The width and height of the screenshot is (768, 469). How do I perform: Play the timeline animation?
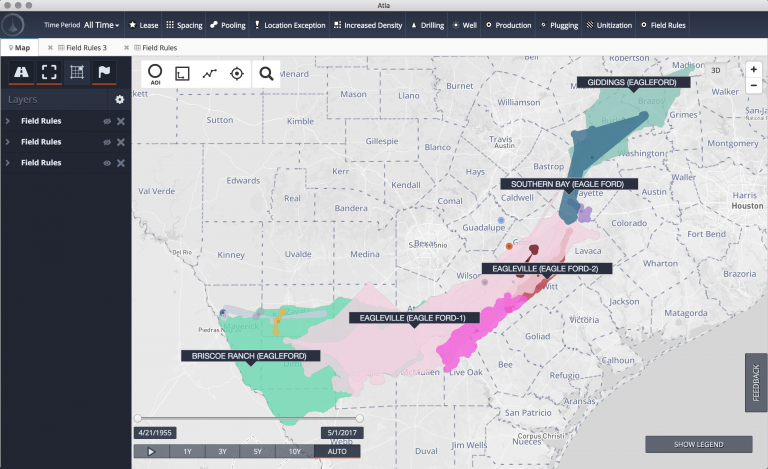(151, 451)
